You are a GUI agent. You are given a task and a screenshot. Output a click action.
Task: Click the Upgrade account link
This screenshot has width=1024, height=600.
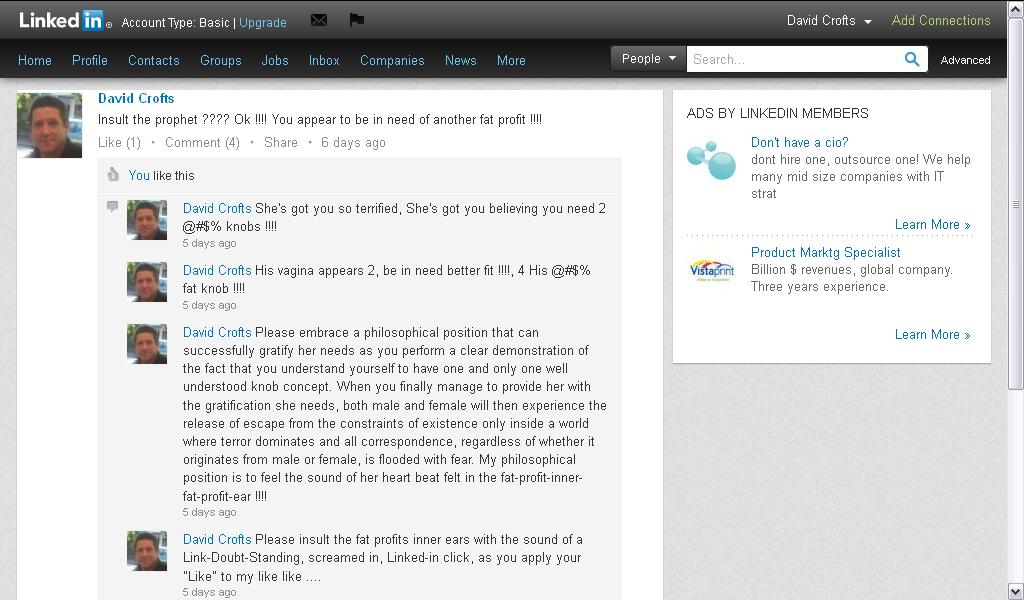[263, 22]
